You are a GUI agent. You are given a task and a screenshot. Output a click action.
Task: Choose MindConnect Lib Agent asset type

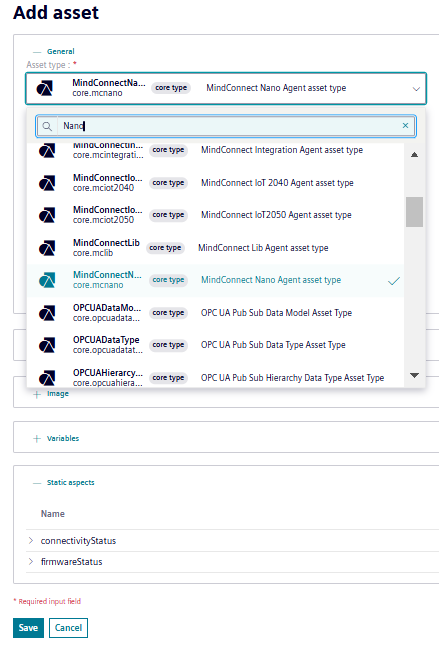point(215,248)
